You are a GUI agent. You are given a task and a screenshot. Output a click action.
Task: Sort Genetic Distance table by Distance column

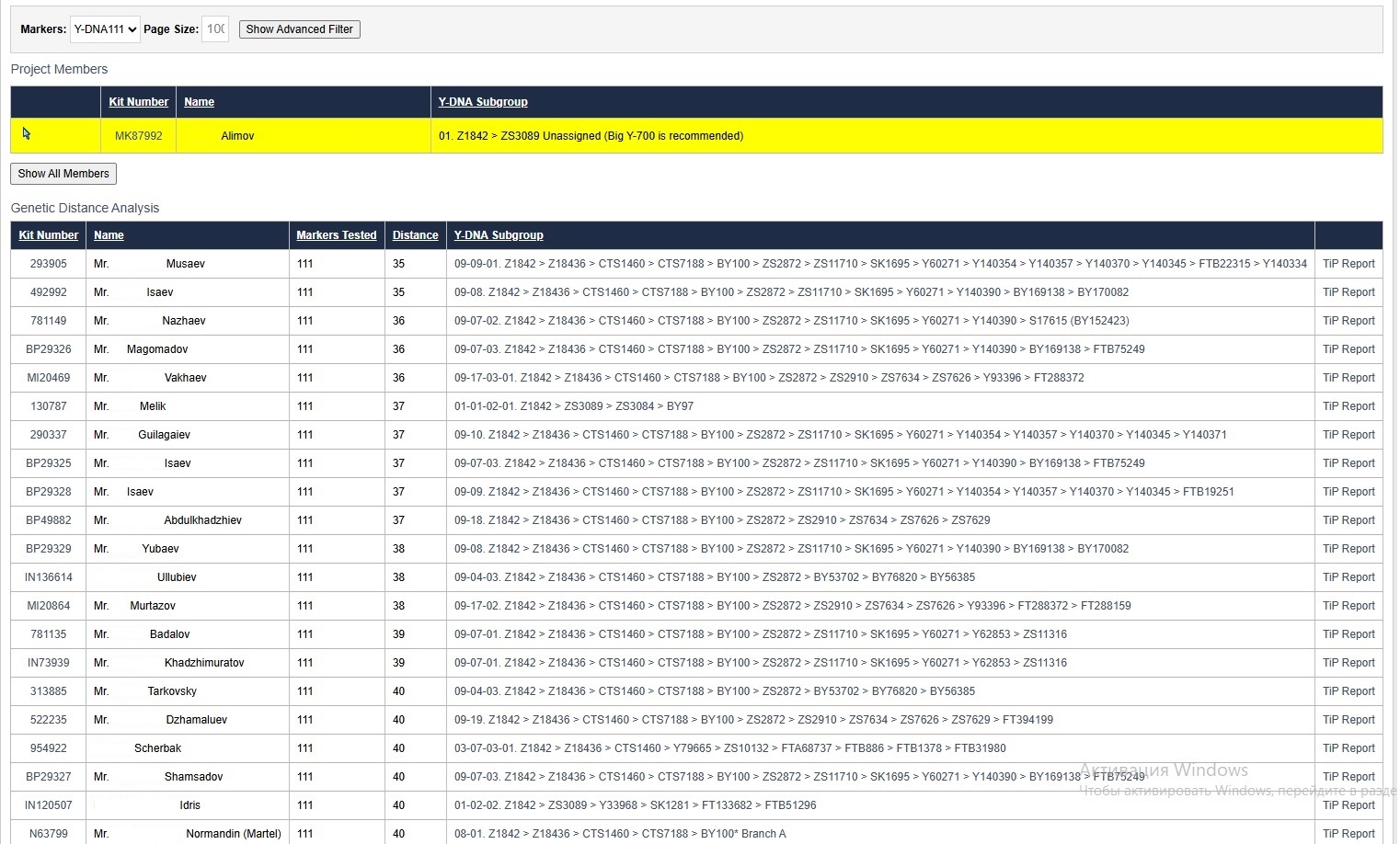pos(415,235)
